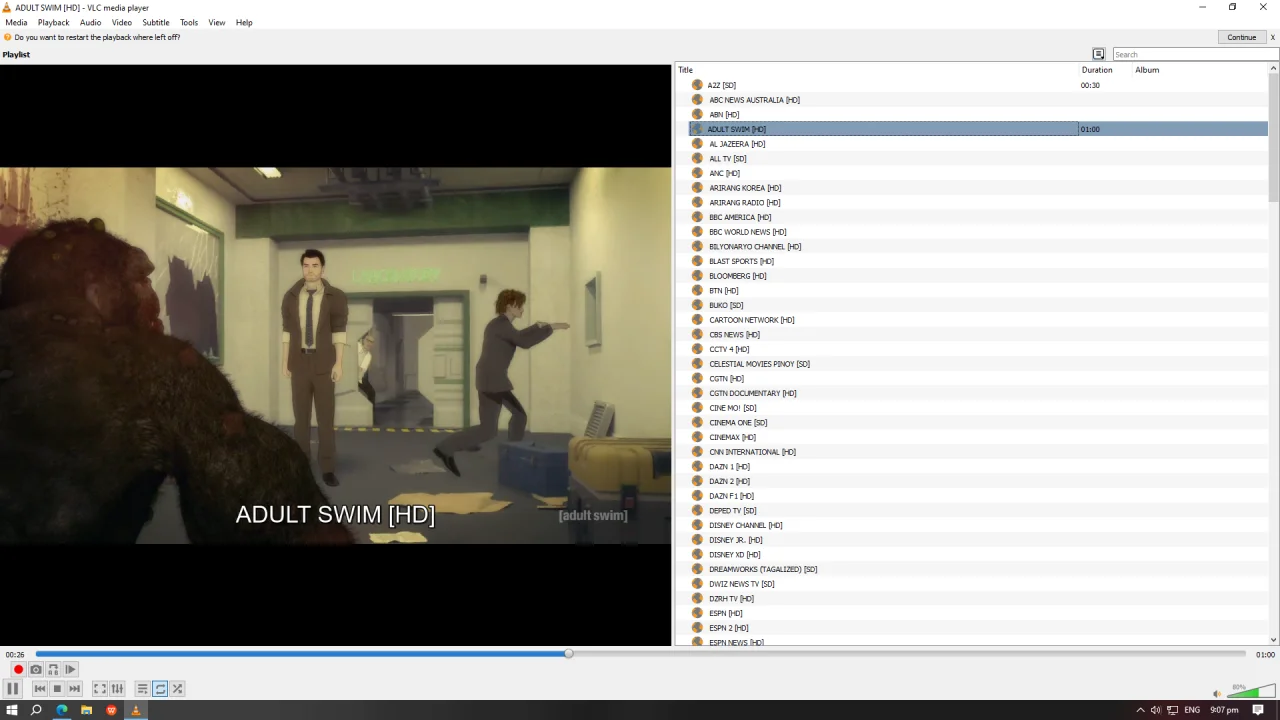Mute audio via speaker icon
This screenshot has height=720, width=1280.
1217,693
